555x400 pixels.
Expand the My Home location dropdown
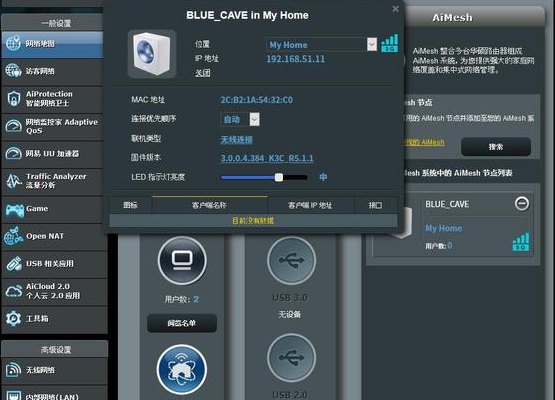pos(372,44)
